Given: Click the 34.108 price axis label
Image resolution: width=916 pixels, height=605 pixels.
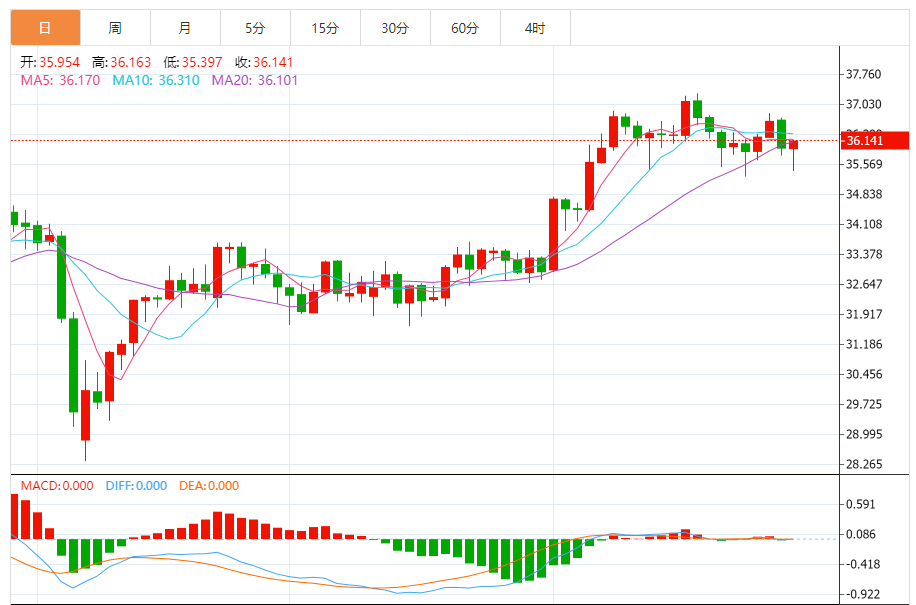Looking at the screenshot, I should point(864,224).
